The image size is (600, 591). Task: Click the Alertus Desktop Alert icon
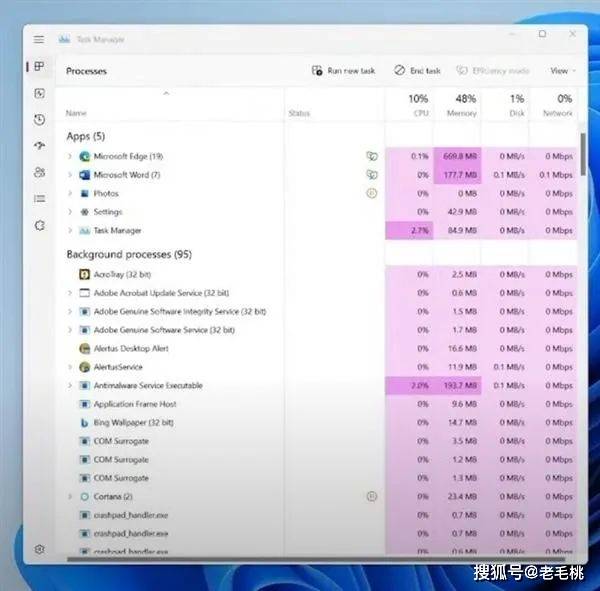point(84,348)
